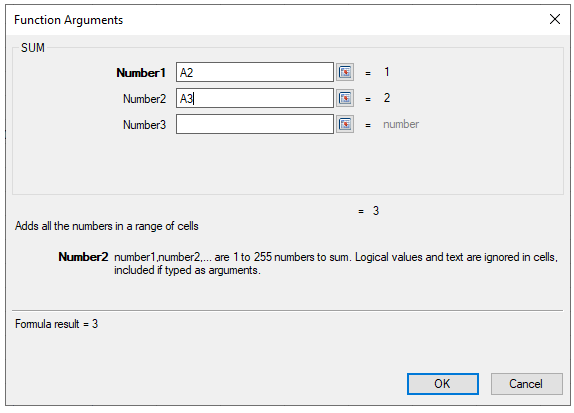Click the evaluated value 2 beside Number2
The image size is (574, 413).
(x=387, y=98)
